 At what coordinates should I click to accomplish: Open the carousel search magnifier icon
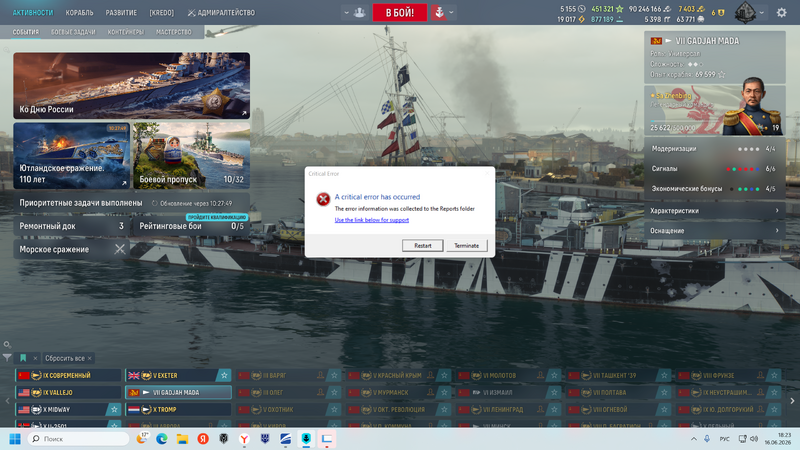click(7, 344)
